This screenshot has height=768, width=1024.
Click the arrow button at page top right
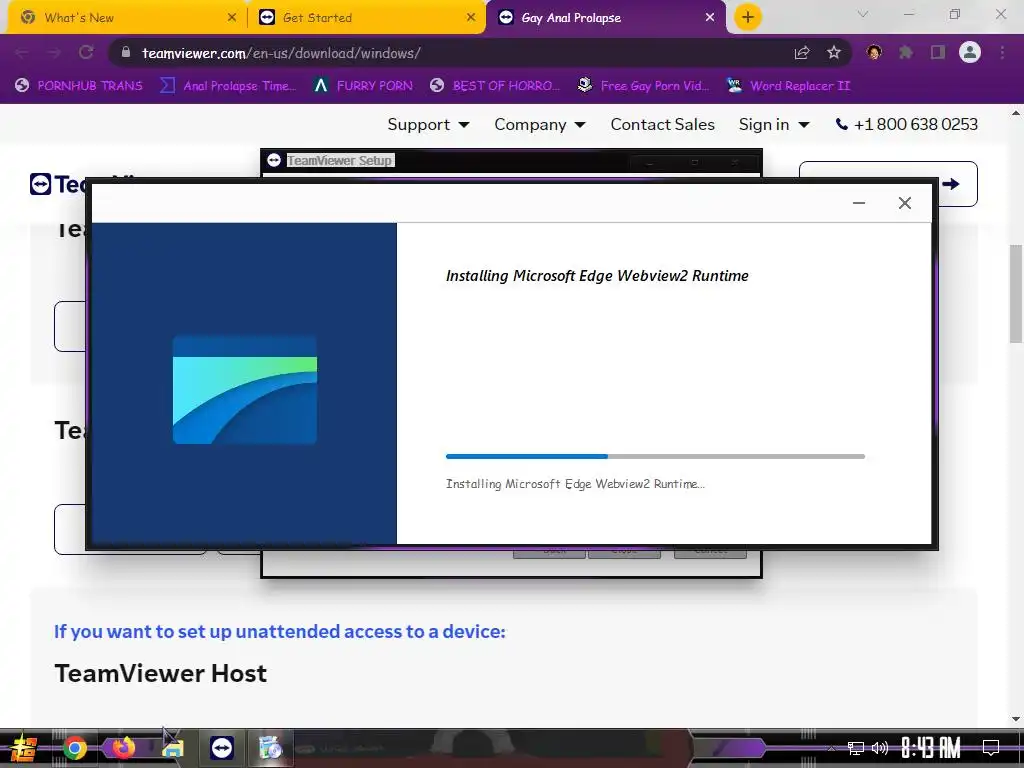pos(951,184)
